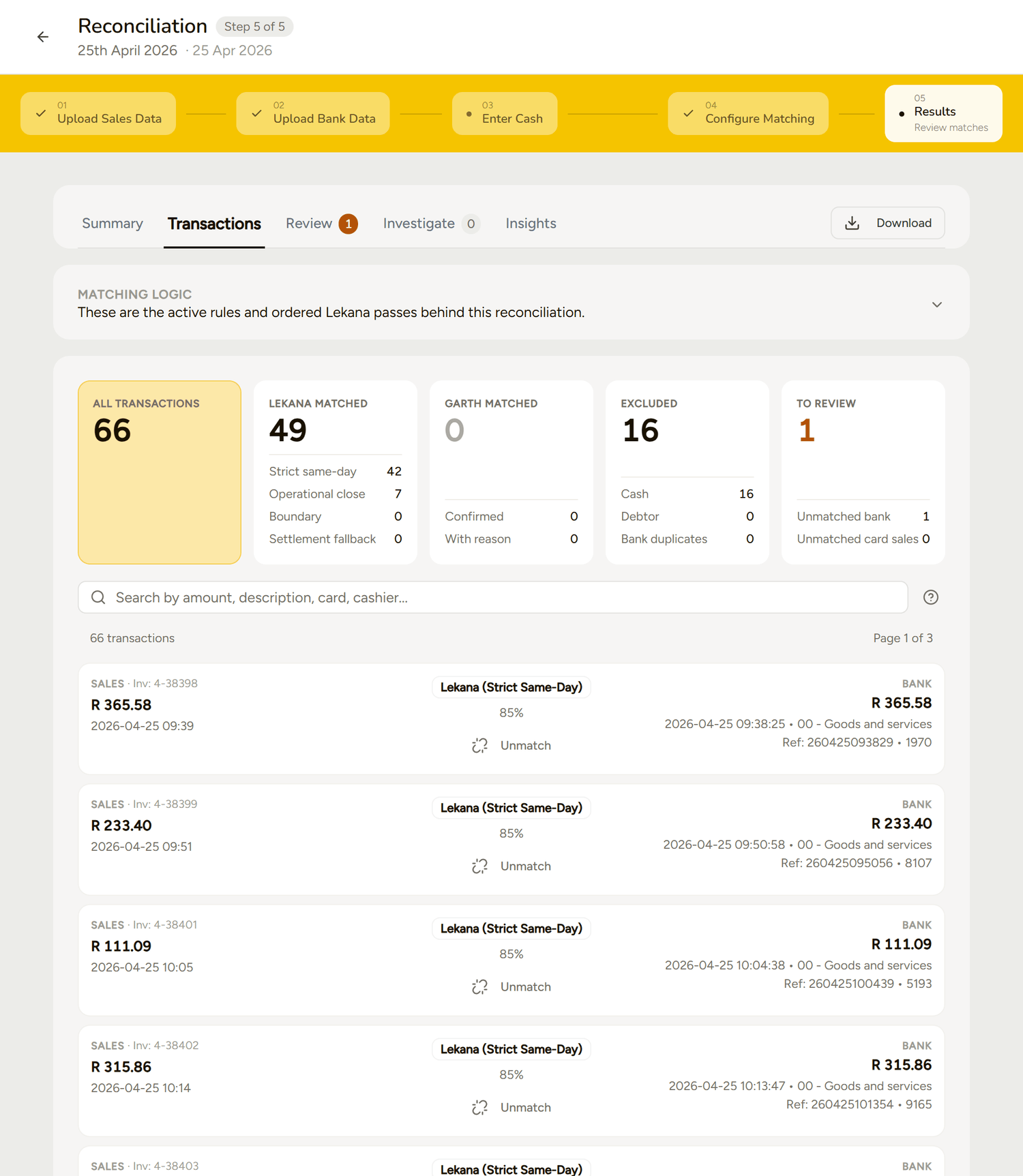Click '66 transactions' count text

click(132, 638)
